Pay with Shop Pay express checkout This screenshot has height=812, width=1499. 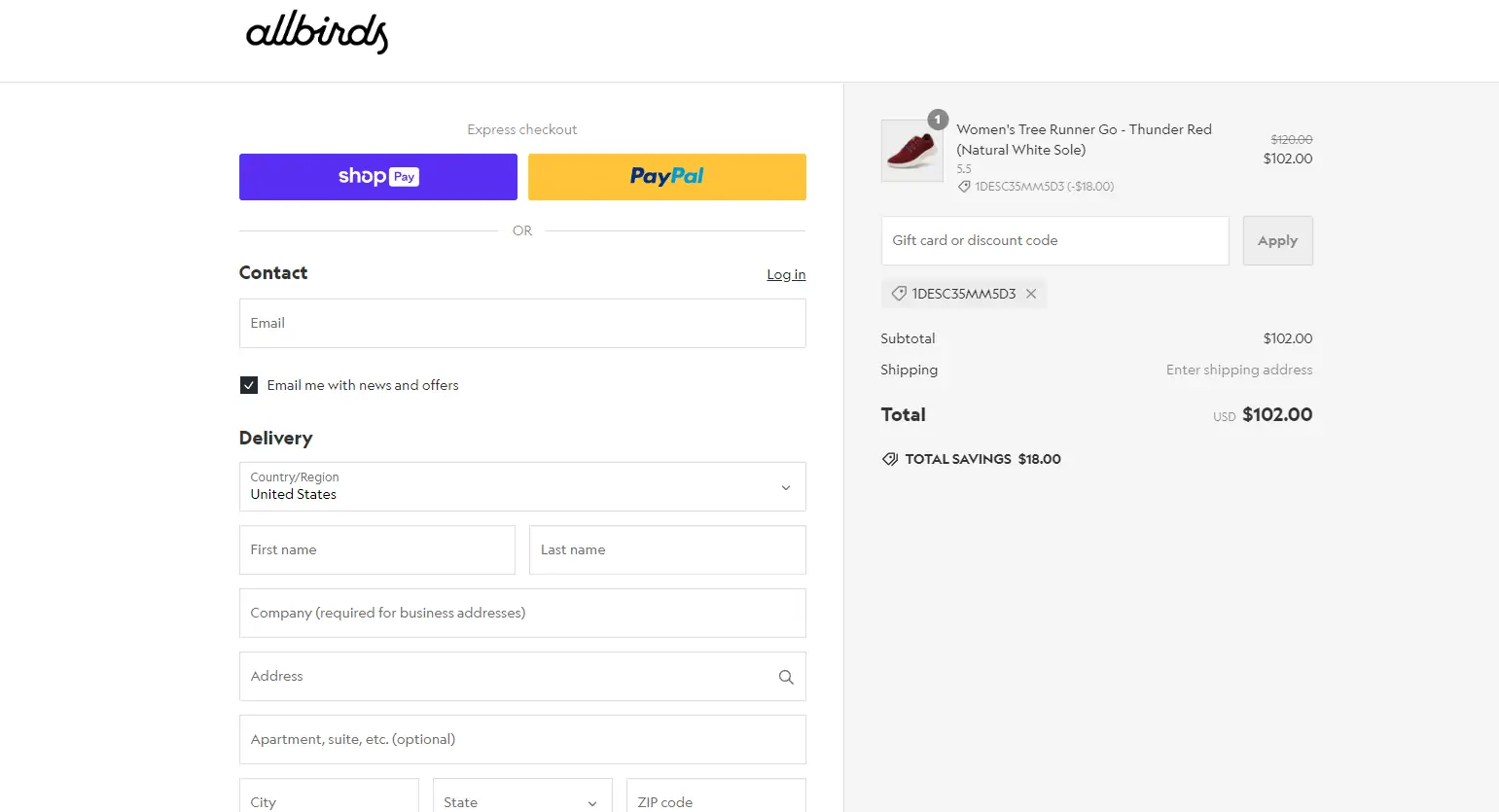coord(378,177)
